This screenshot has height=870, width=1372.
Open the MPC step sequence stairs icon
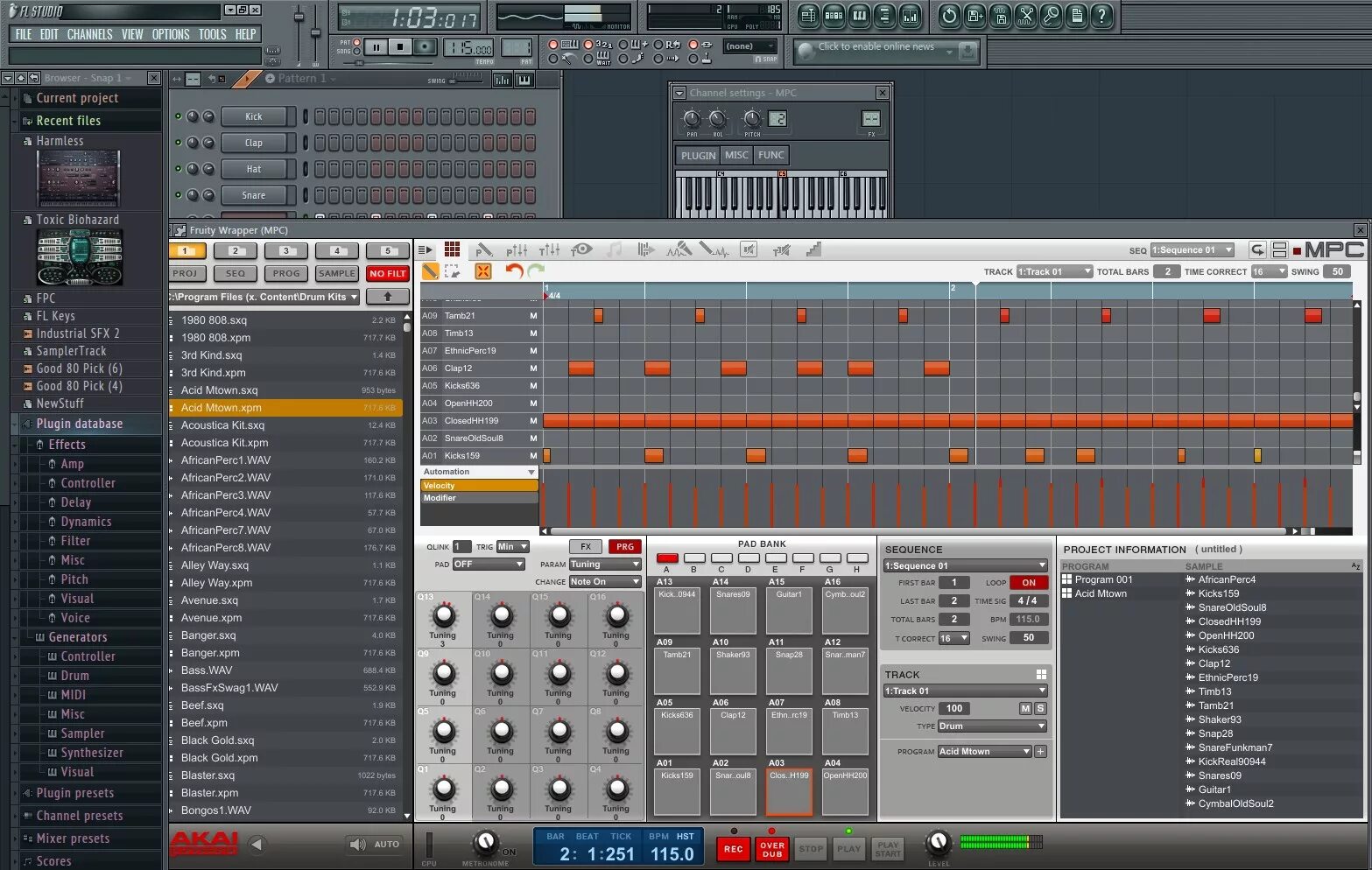pyautogui.click(x=813, y=249)
